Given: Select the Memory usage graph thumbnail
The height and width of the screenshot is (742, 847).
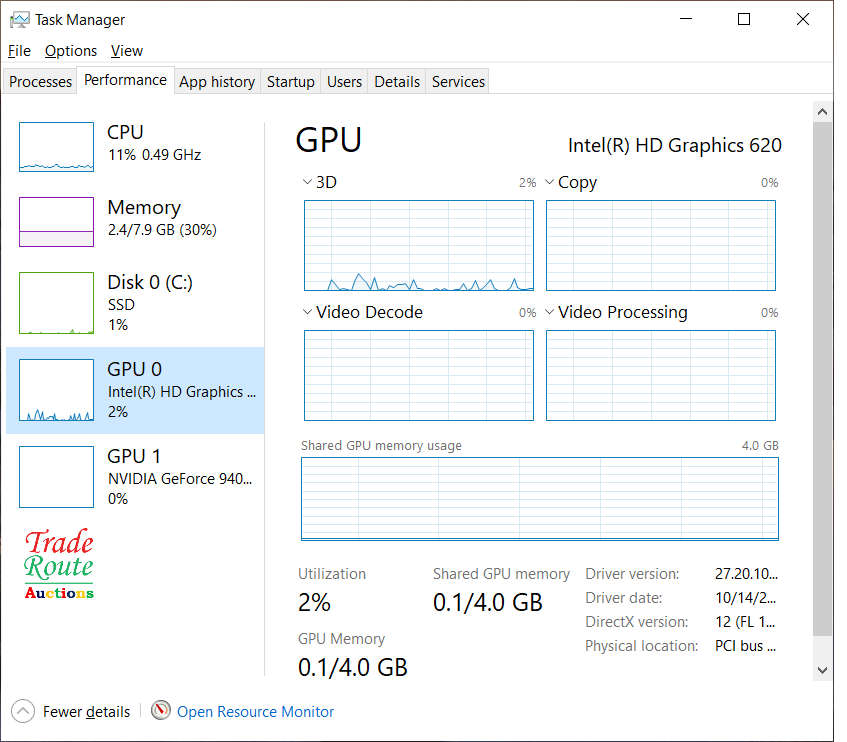Looking at the screenshot, I should tap(56, 222).
